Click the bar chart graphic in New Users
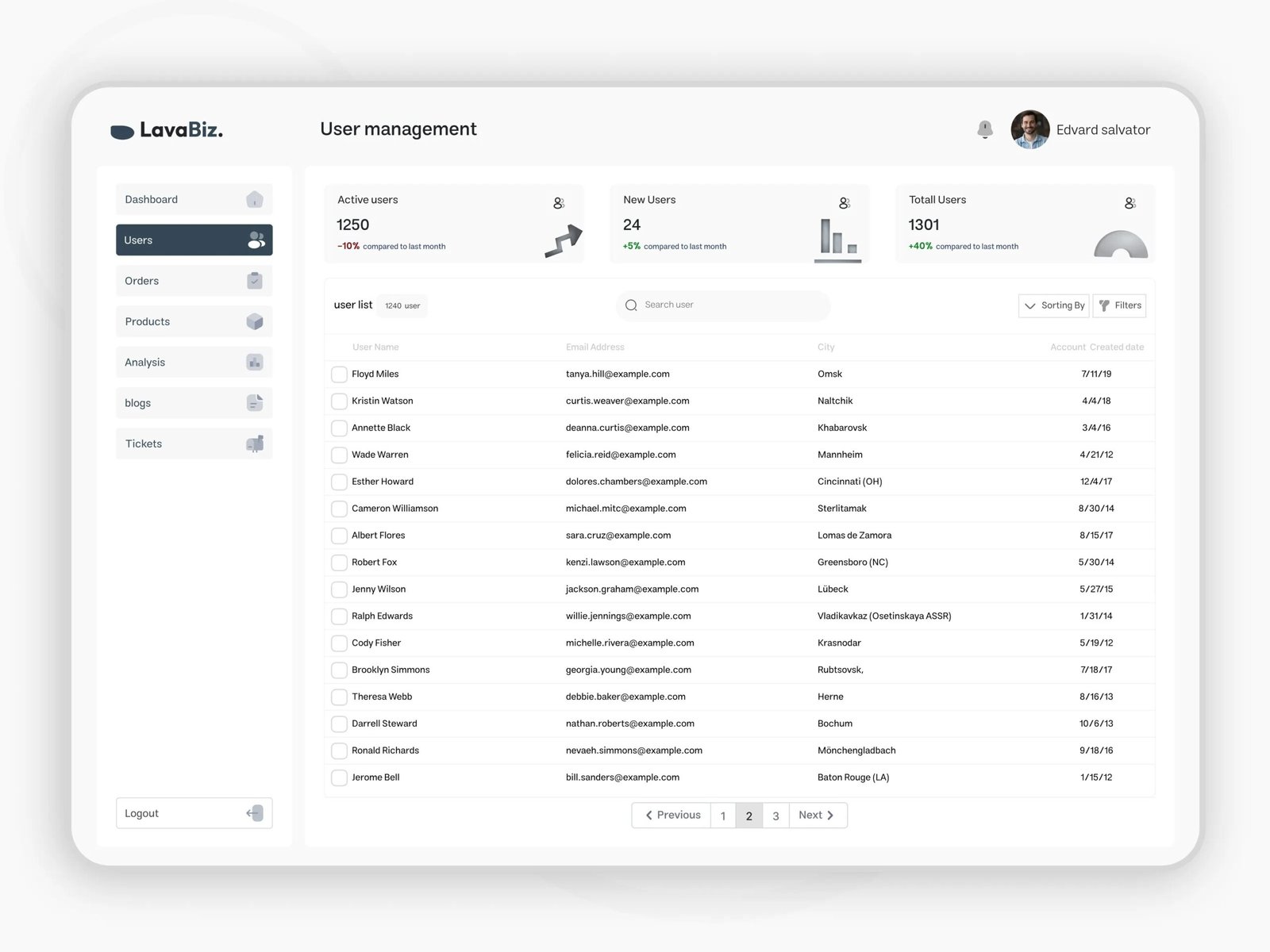The image size is (1270, 952). [x=837, y=239]
